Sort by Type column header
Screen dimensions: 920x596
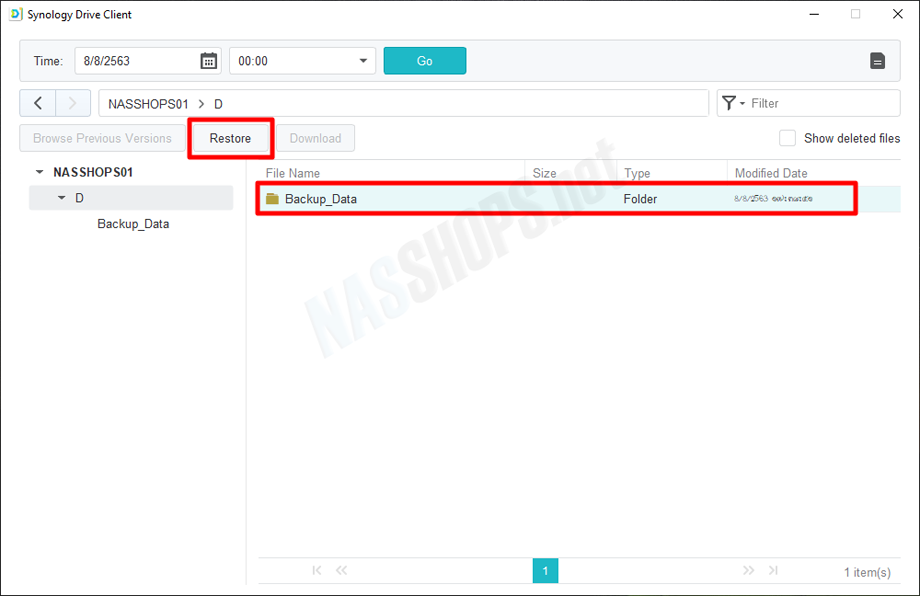(x=637, y=173)
